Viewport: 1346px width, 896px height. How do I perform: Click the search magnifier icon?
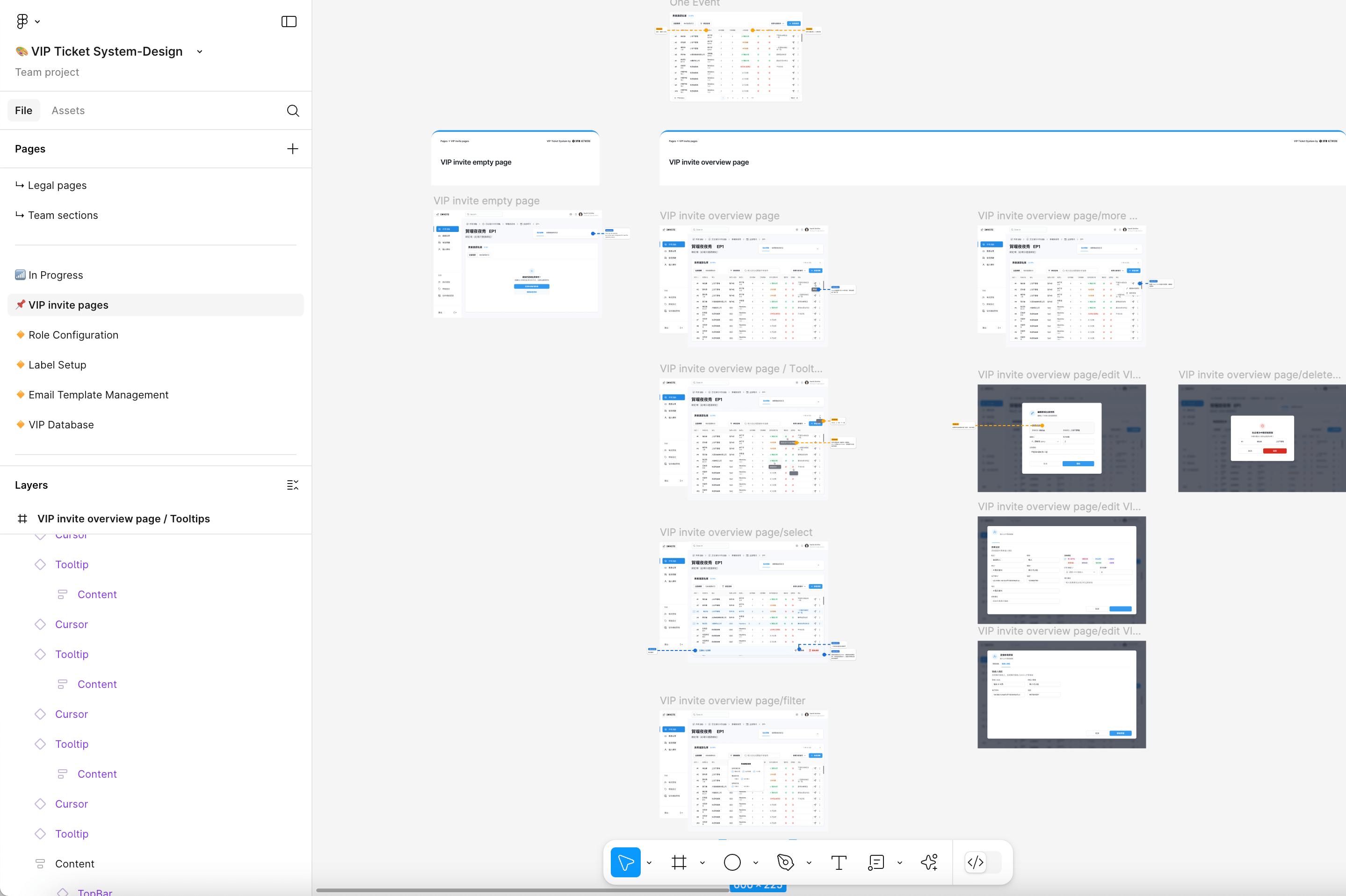292,111
